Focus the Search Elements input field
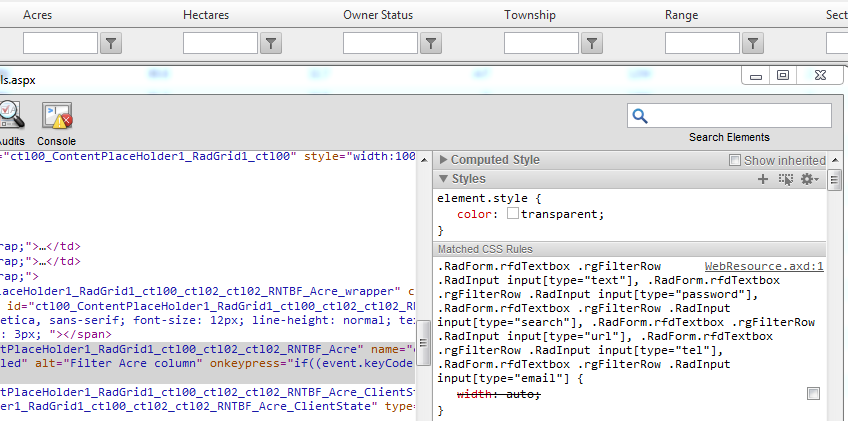This screenshot has height=421, width=848. [x=729, y=116]
